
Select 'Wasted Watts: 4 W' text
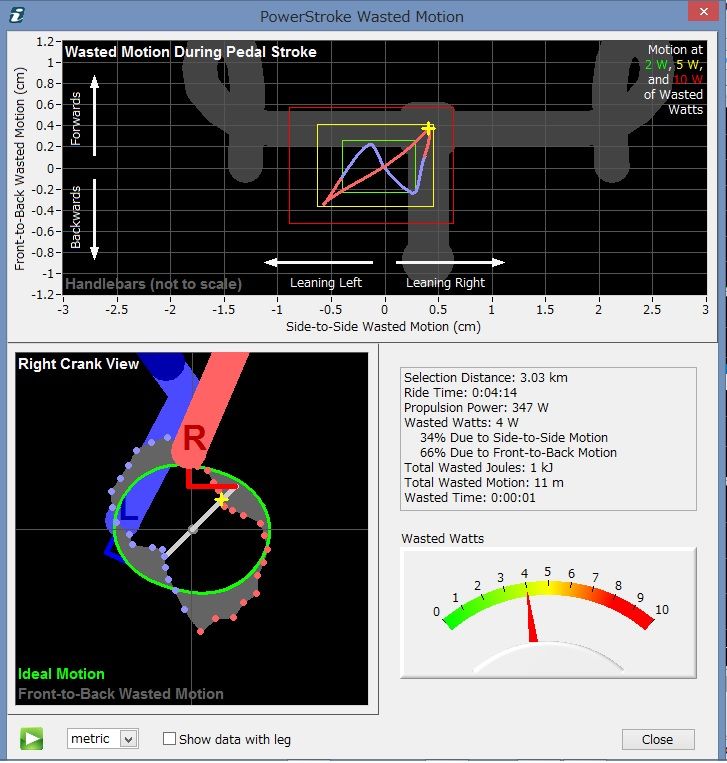coord(461,423)
